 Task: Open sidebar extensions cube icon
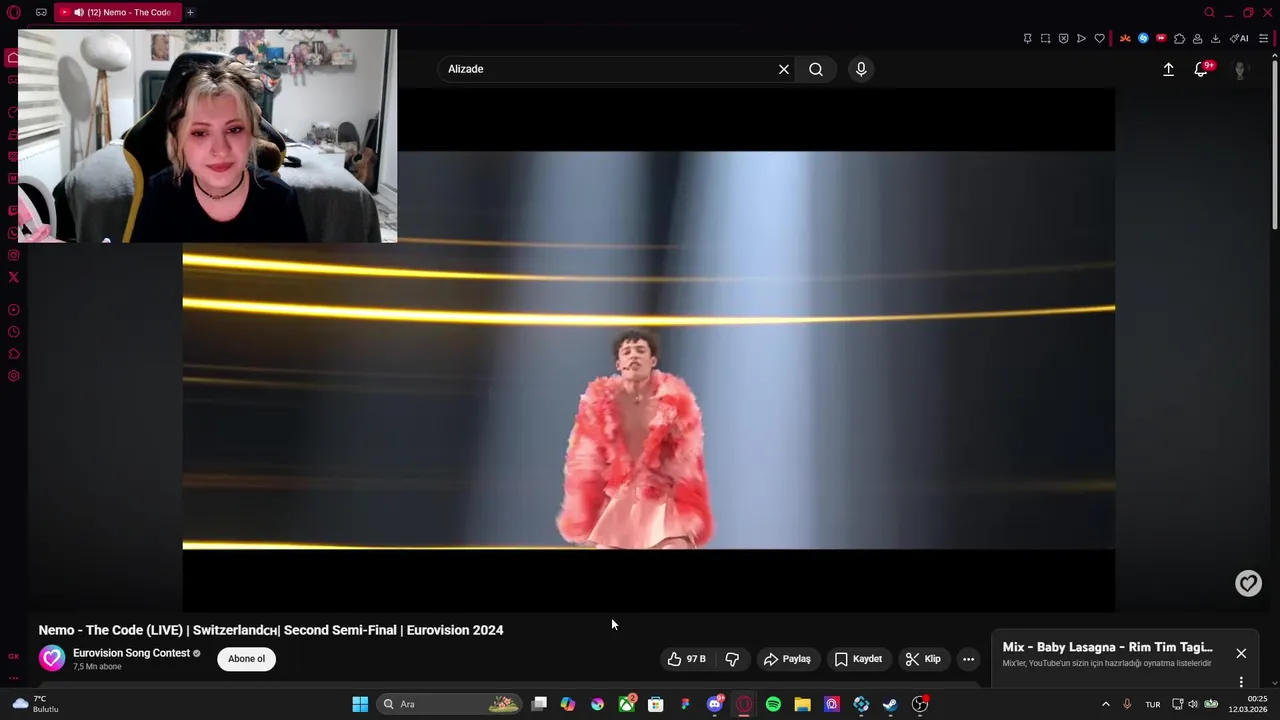click(x=13, y=354)
